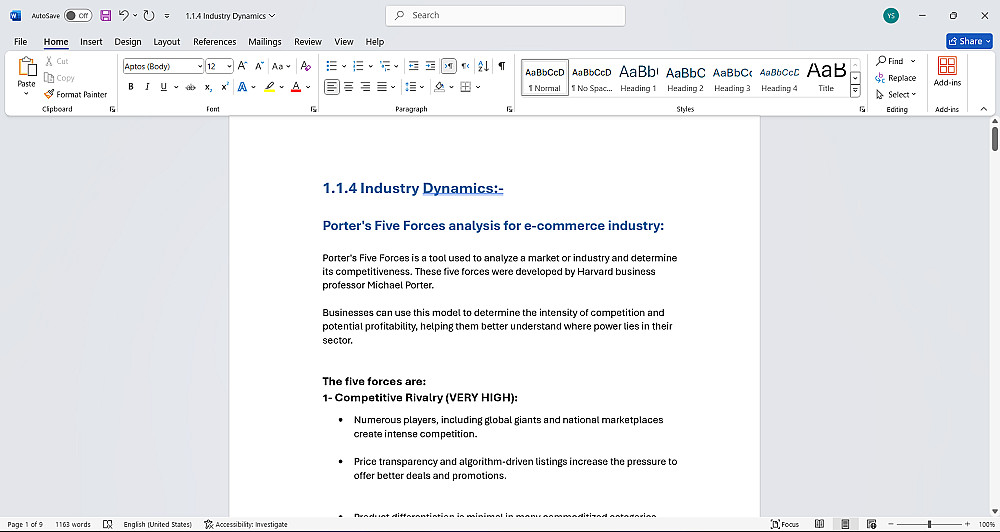The height and width of the screenshot is (532, 1000).
Task: Open the Add-ins panel
Action: tap(947, 71)
